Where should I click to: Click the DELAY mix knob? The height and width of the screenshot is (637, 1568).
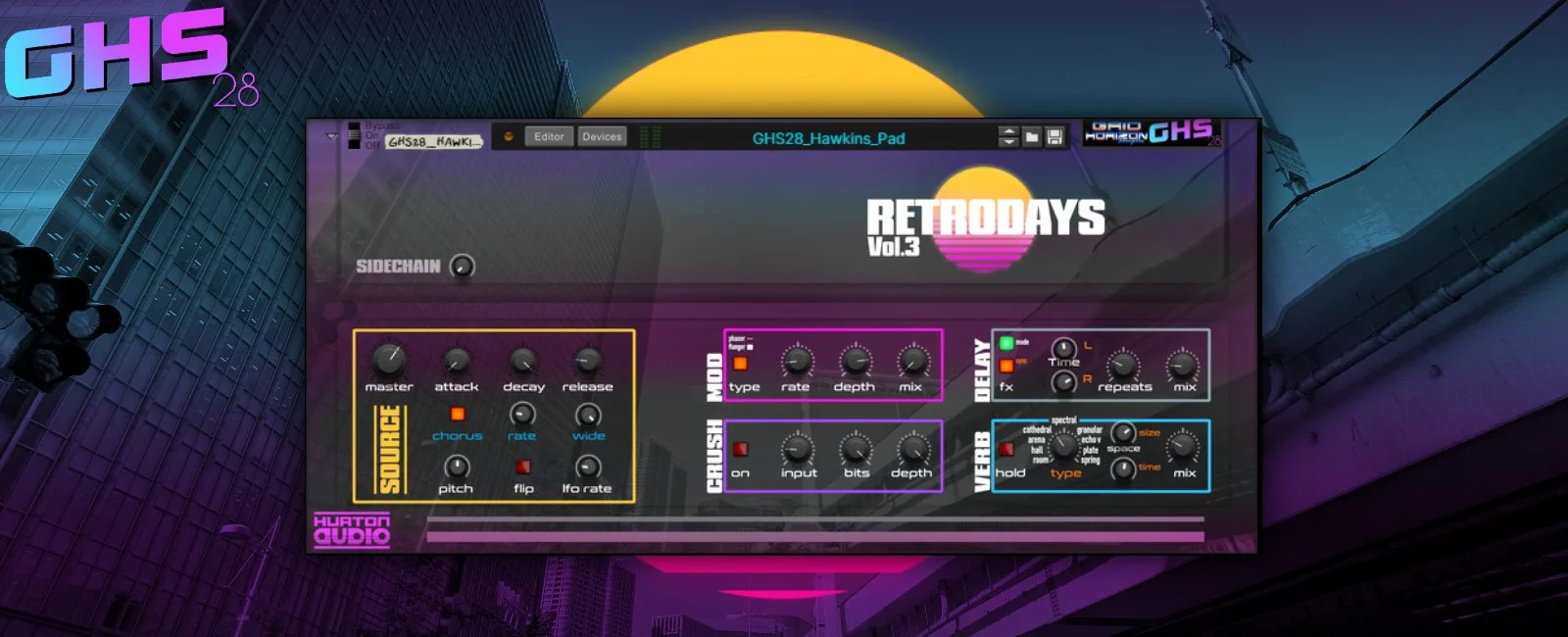click(1183, 366)
